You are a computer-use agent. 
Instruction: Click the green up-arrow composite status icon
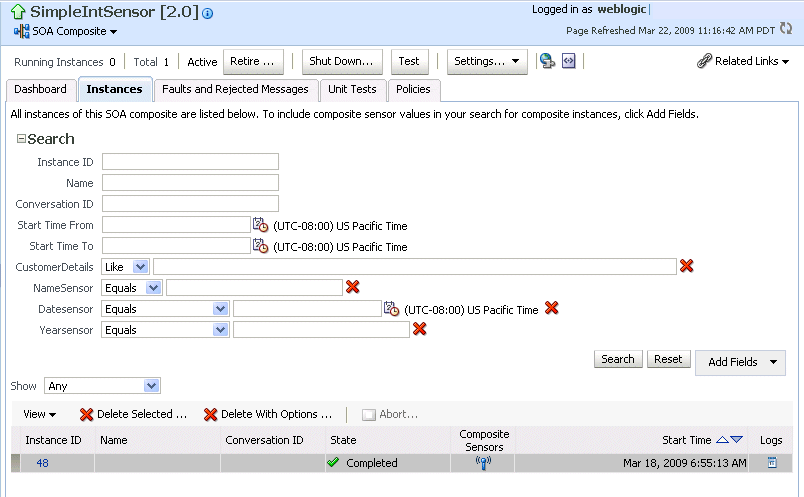point(18,11)
